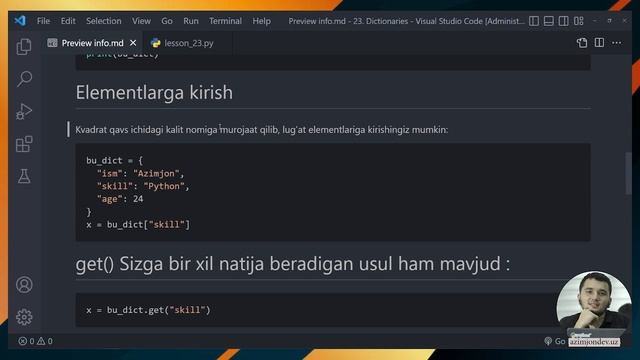The image size is (640, 360).
Task: Open More Actions ellipsis menu
Action: (616, 43)
